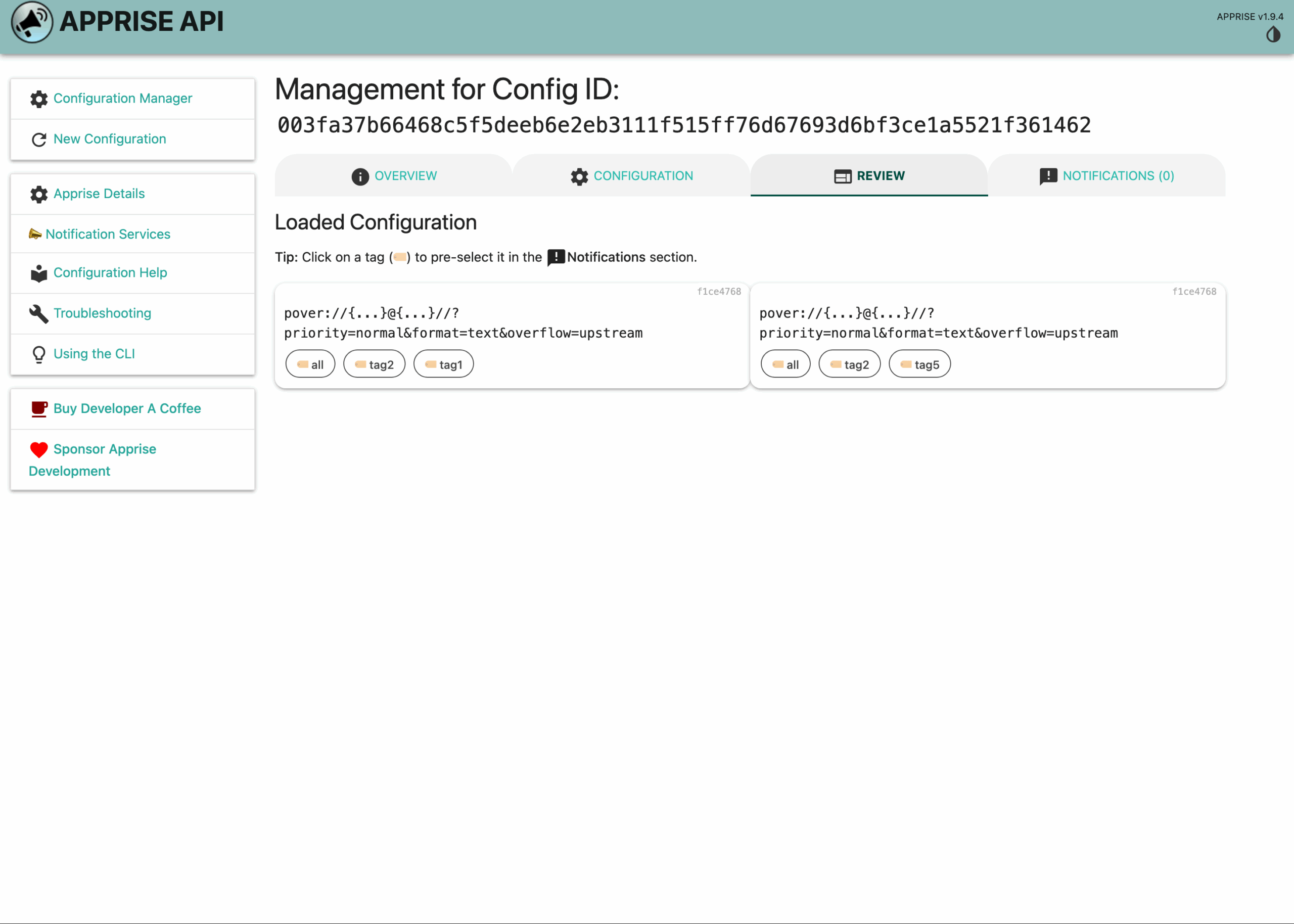This screenshot has height=924, width=1294.
Task: Click the f1ce4768 ID on second card
Action: [1194, 291]
